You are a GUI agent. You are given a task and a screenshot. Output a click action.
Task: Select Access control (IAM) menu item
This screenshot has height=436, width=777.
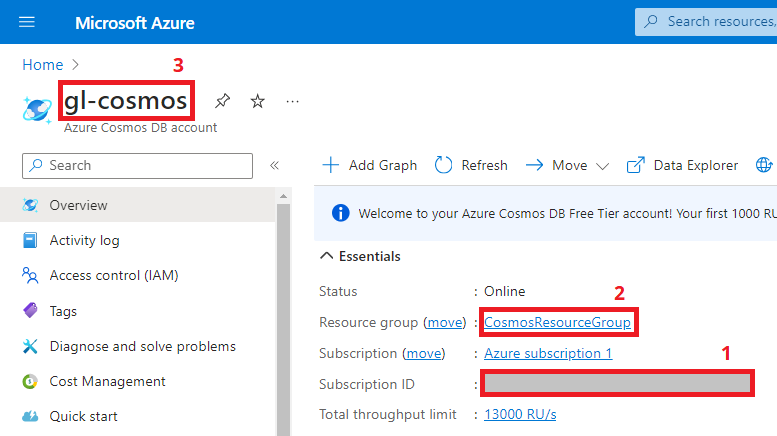pyautogui.click(x=113, y=275)
